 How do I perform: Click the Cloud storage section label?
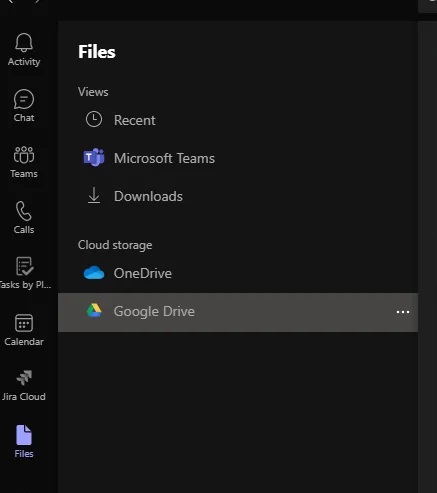[115, 245]
